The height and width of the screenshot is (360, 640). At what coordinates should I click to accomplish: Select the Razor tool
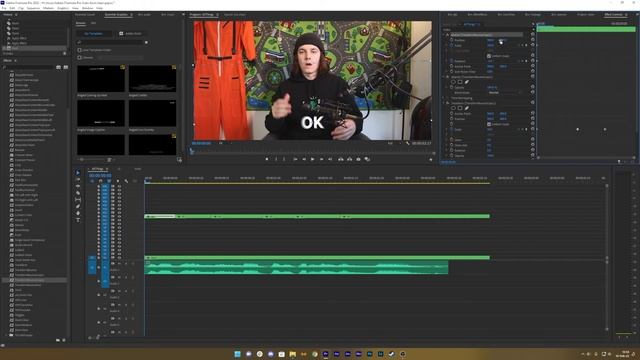click(x=78, y=193)
